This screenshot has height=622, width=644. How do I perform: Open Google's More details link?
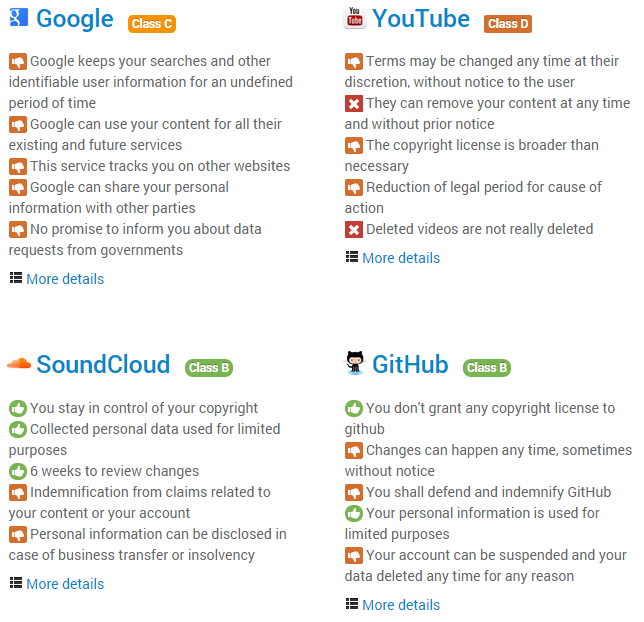point(65,279)
